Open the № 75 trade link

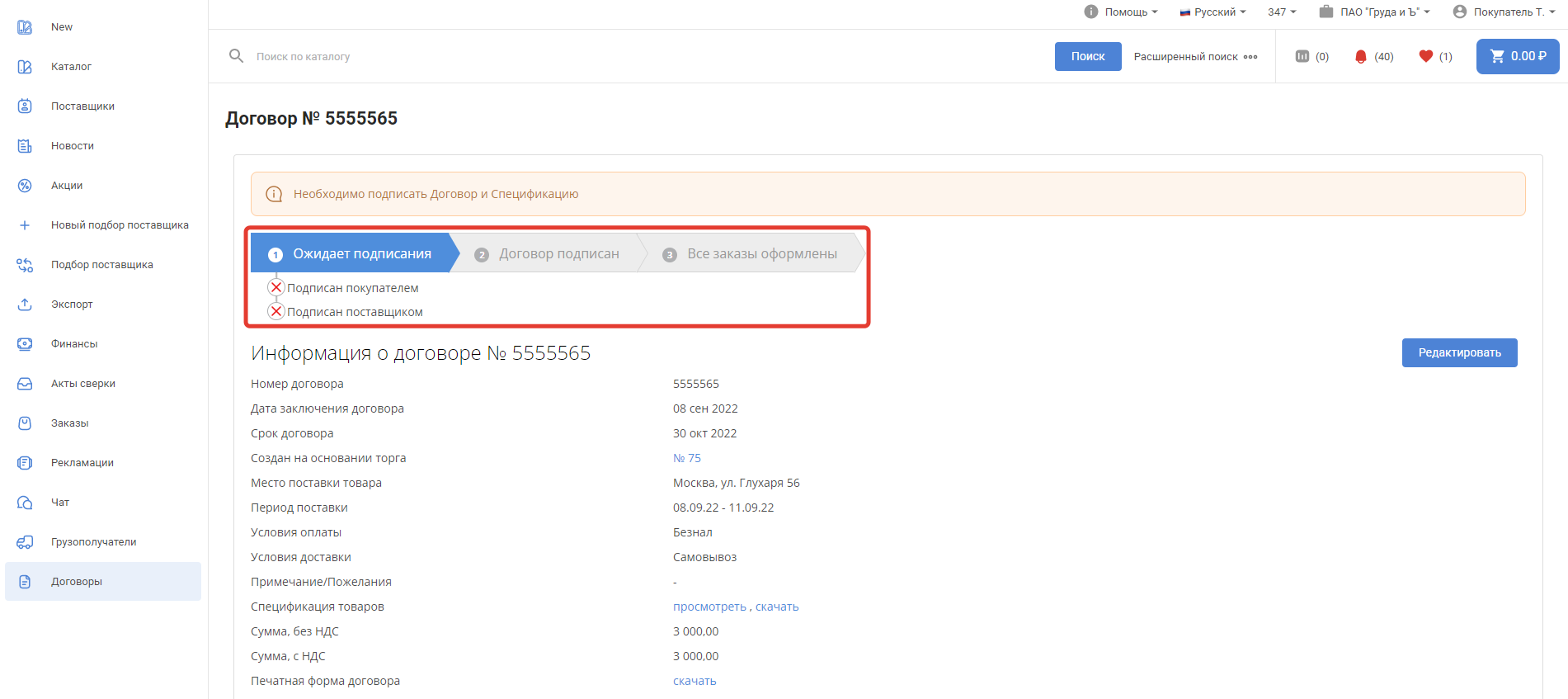(687, 458)
